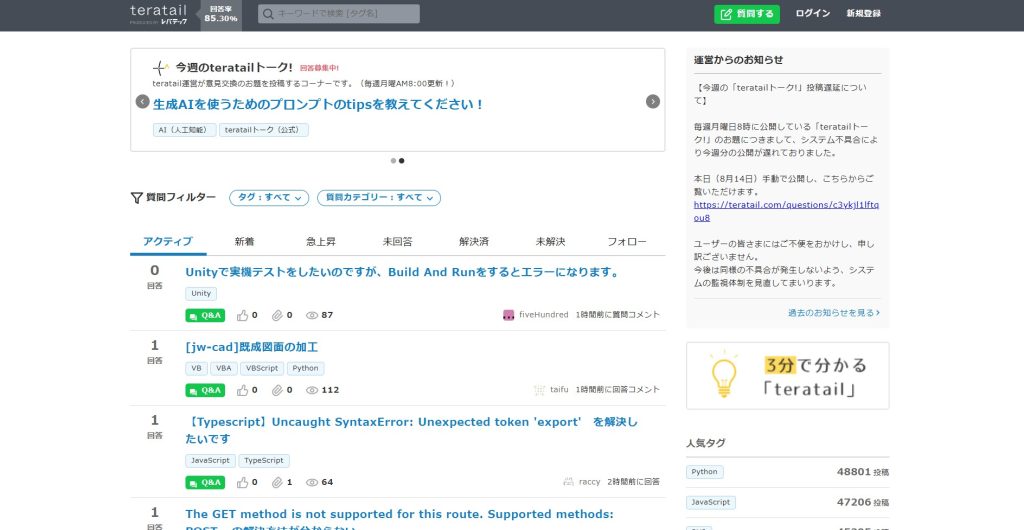Click the question filter funnel icon
The image size is (1024, 530).
pos(136,198)
